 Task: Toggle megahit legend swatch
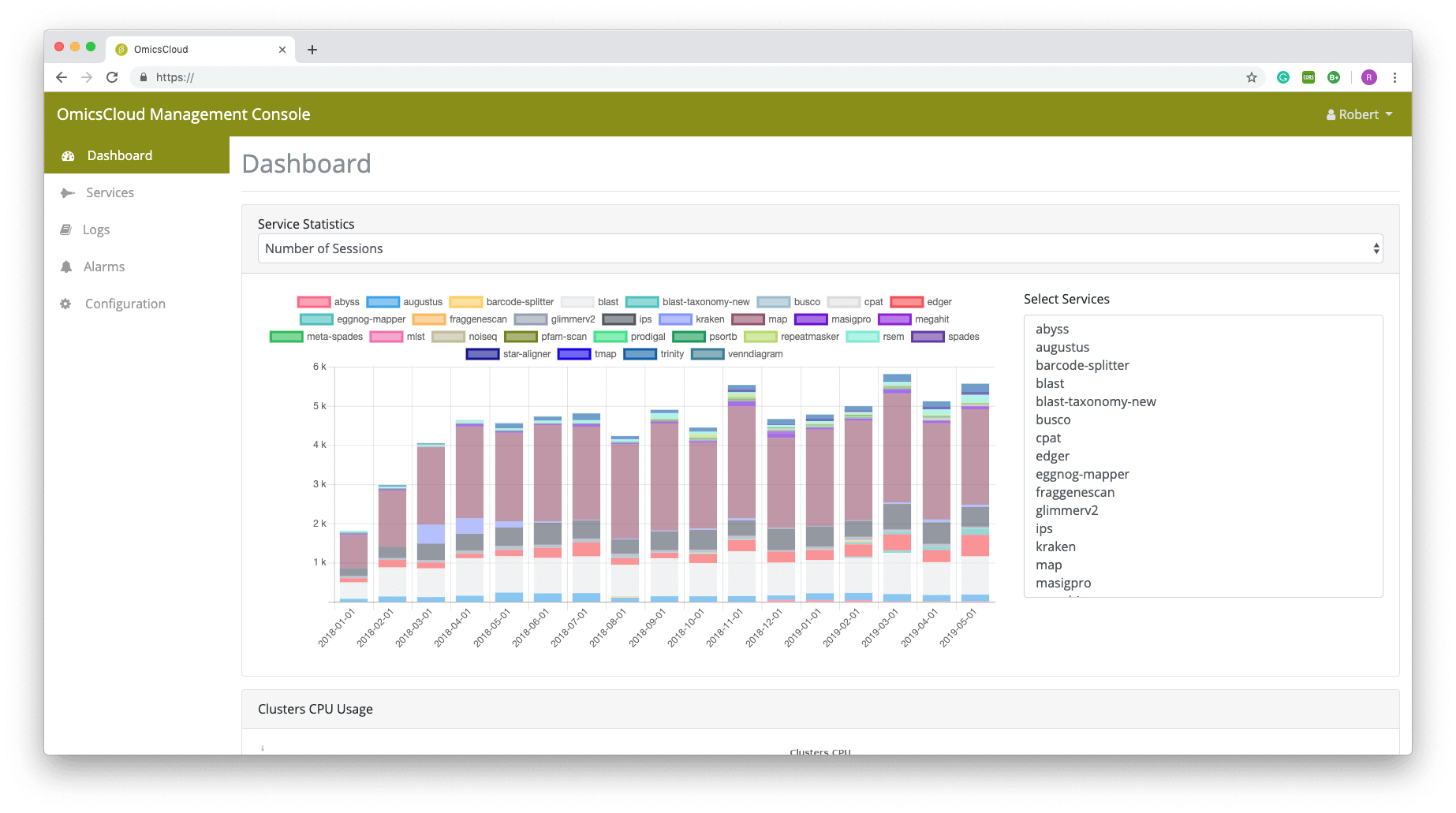[x=894, y=319]
